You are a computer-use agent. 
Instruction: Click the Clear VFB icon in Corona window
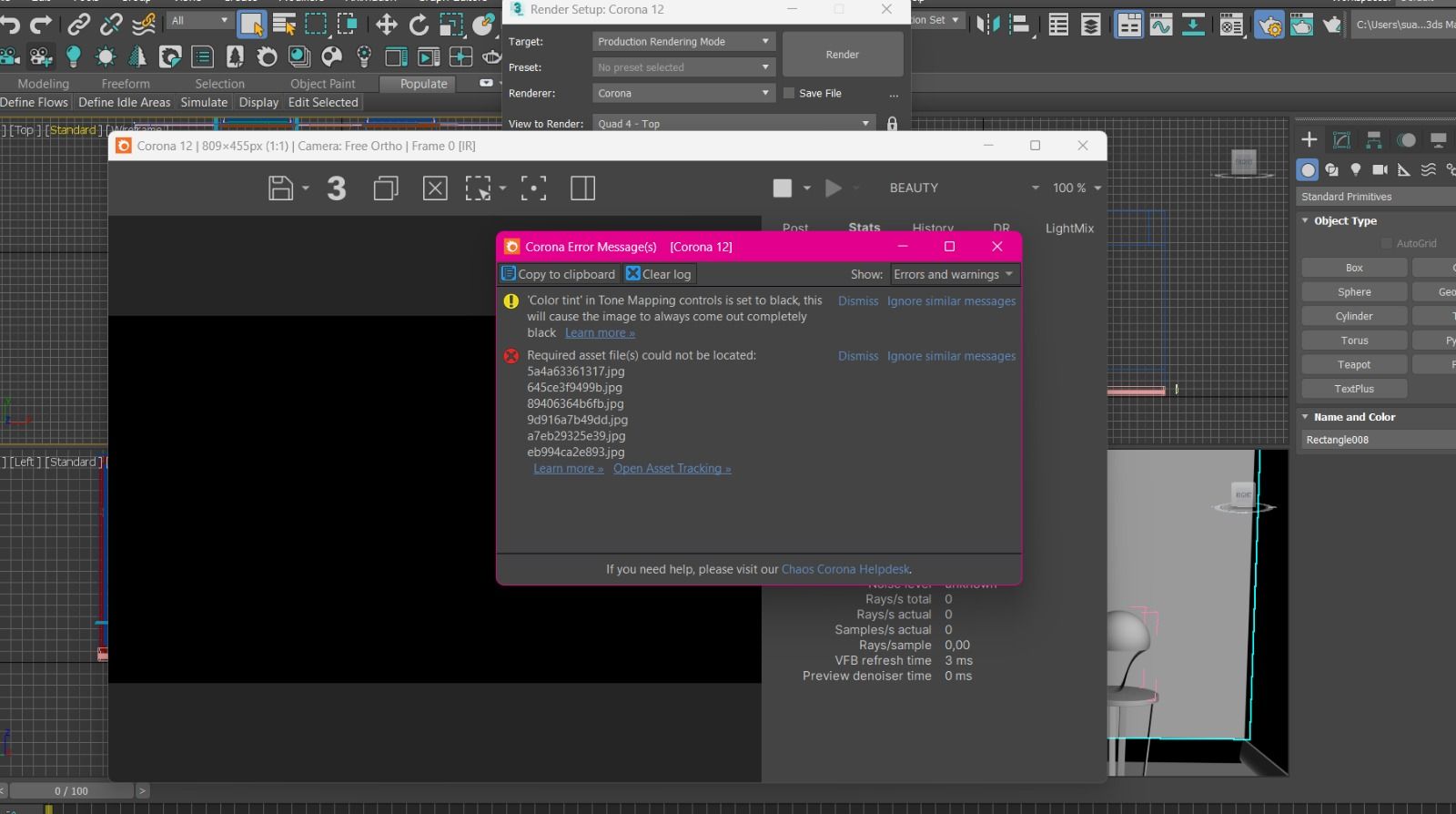tap(435, 188)
